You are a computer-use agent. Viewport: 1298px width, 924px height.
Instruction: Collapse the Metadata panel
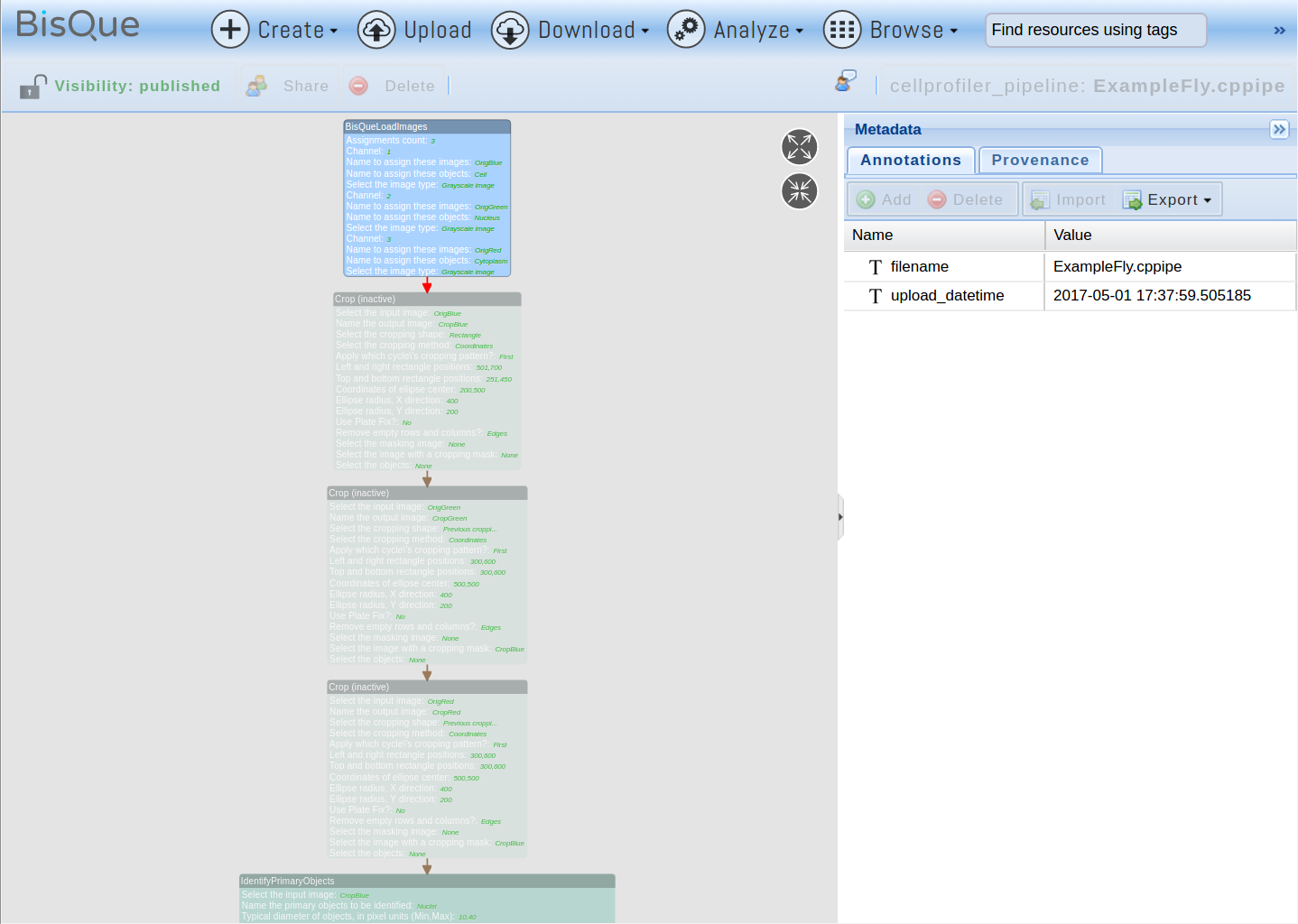click(x=1279, y=129)
